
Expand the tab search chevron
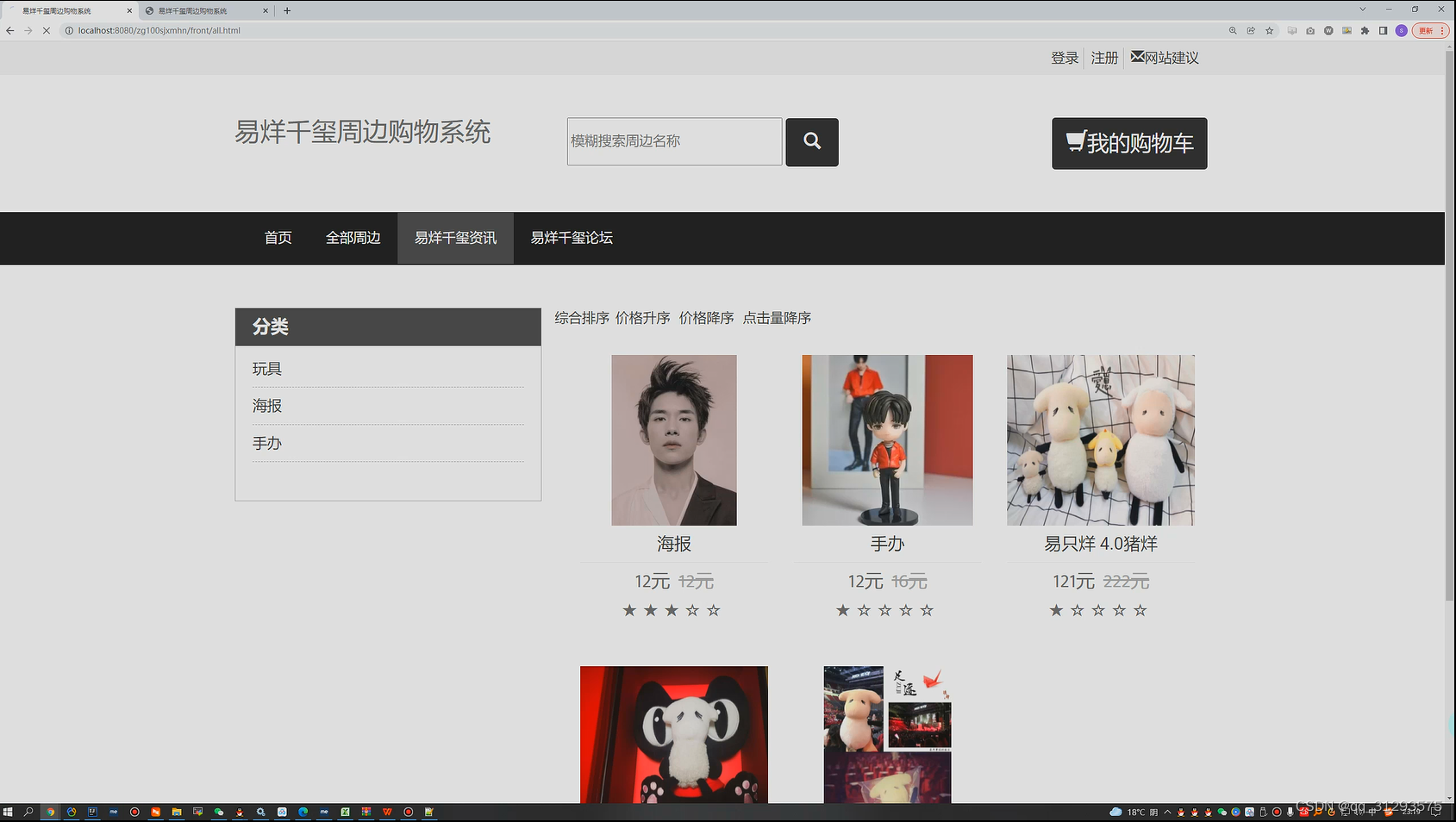(1362, 9)
